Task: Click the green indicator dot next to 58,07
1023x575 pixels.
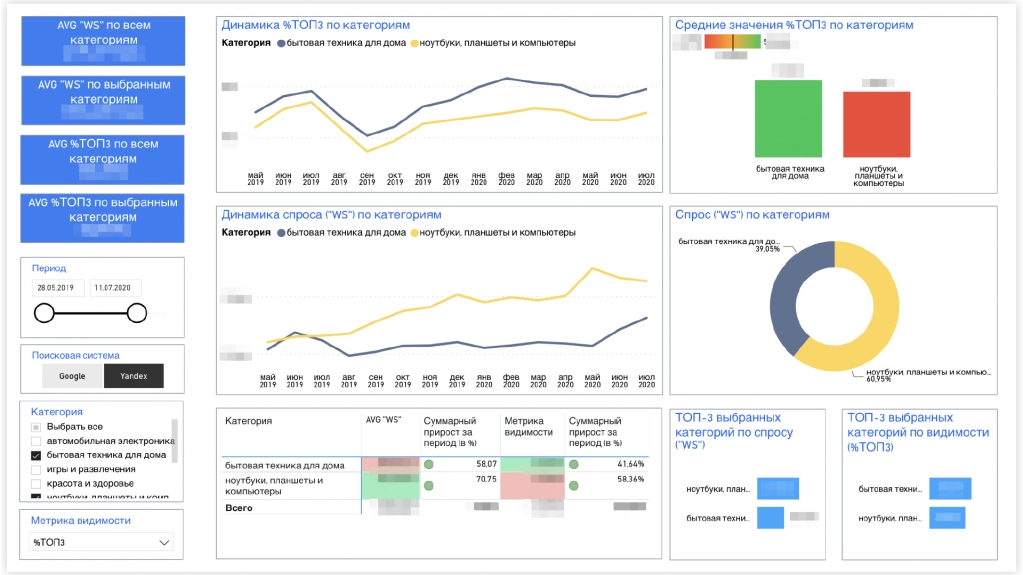Action: point(429,465)
